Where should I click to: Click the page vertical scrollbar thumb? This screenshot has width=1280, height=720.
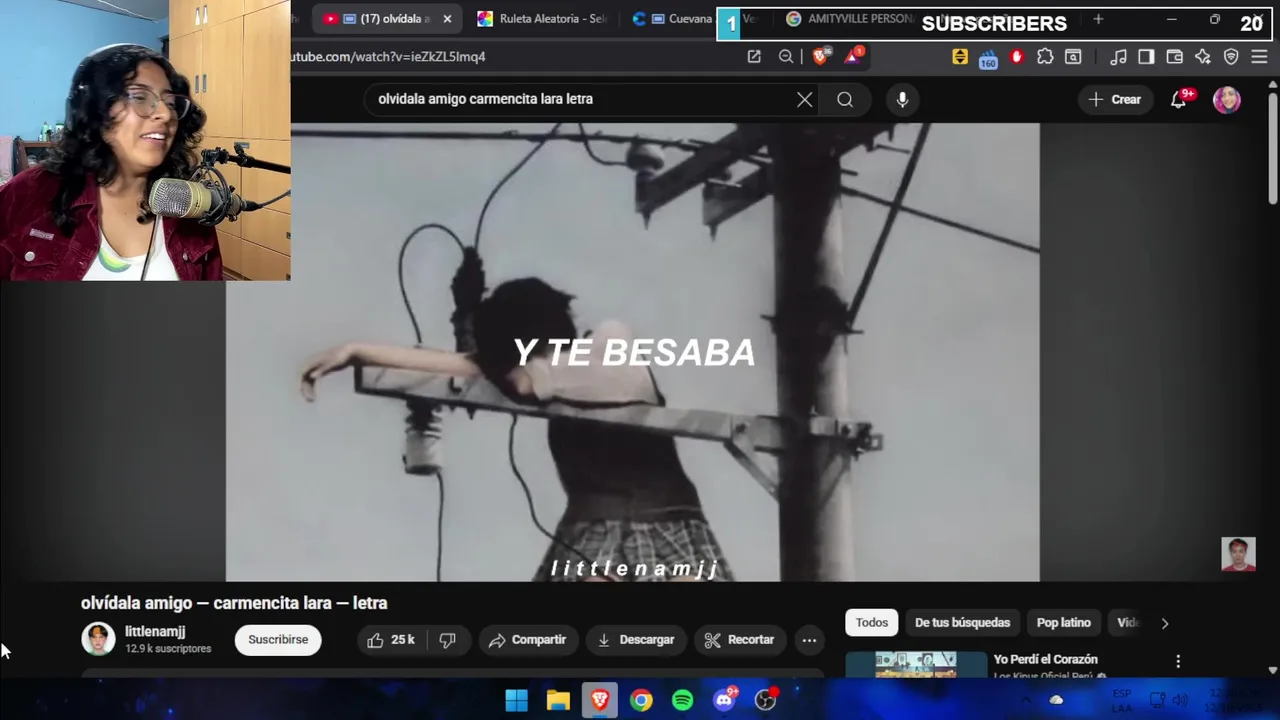point(1272,148)
